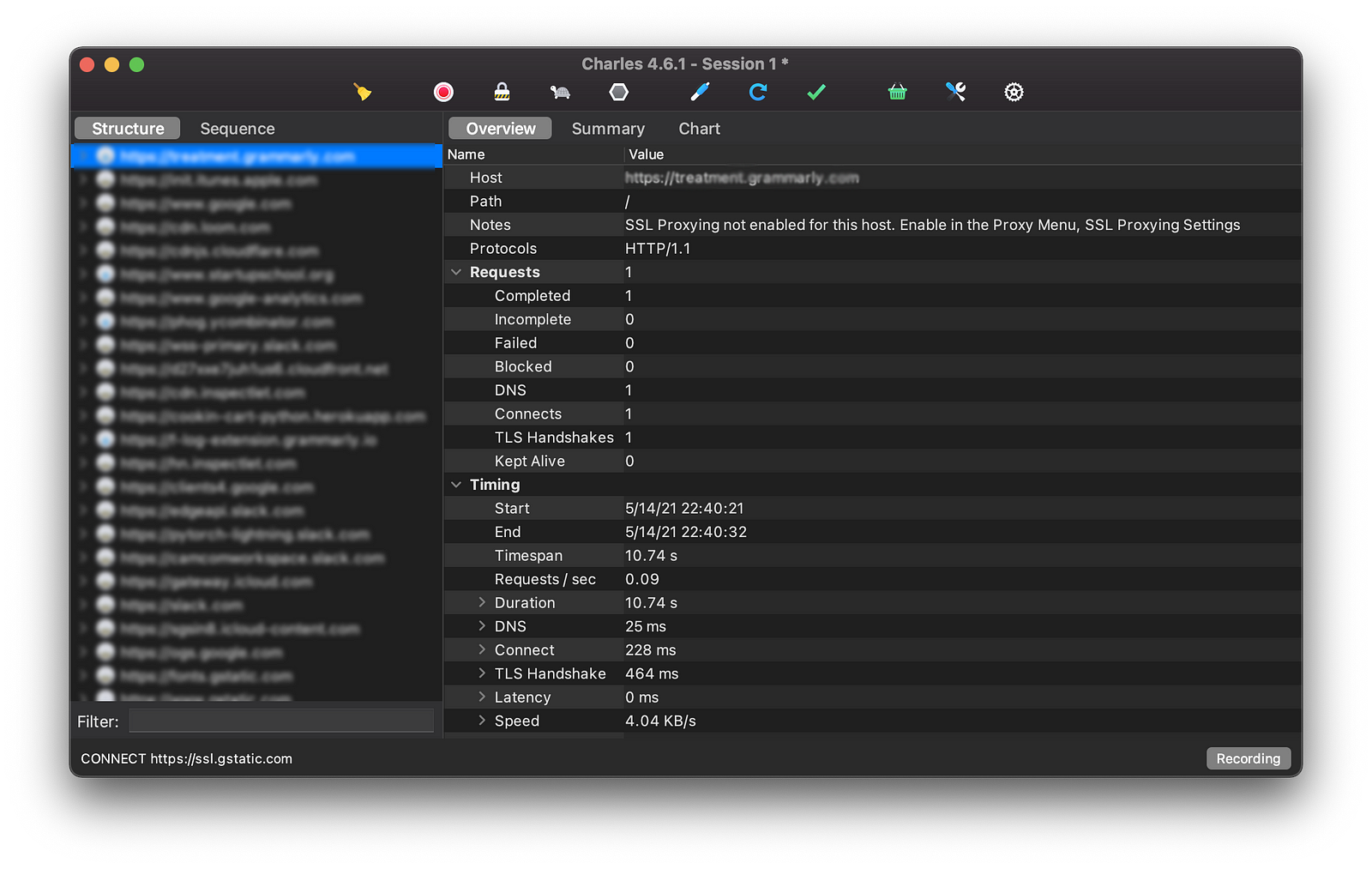The width and height of the screenshot is (1372, 869).
Task: Expand the DNS 25 ms timing row
Action: click(482, 626)
